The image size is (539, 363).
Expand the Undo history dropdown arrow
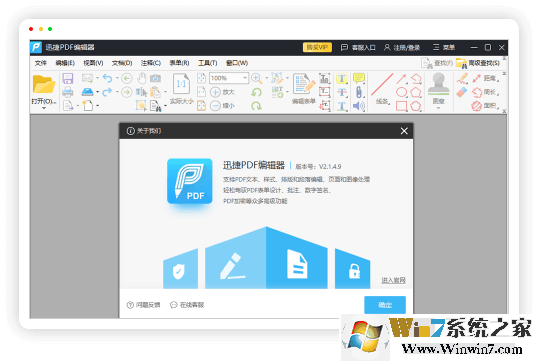pyautogui.click(x=117, y=78)
